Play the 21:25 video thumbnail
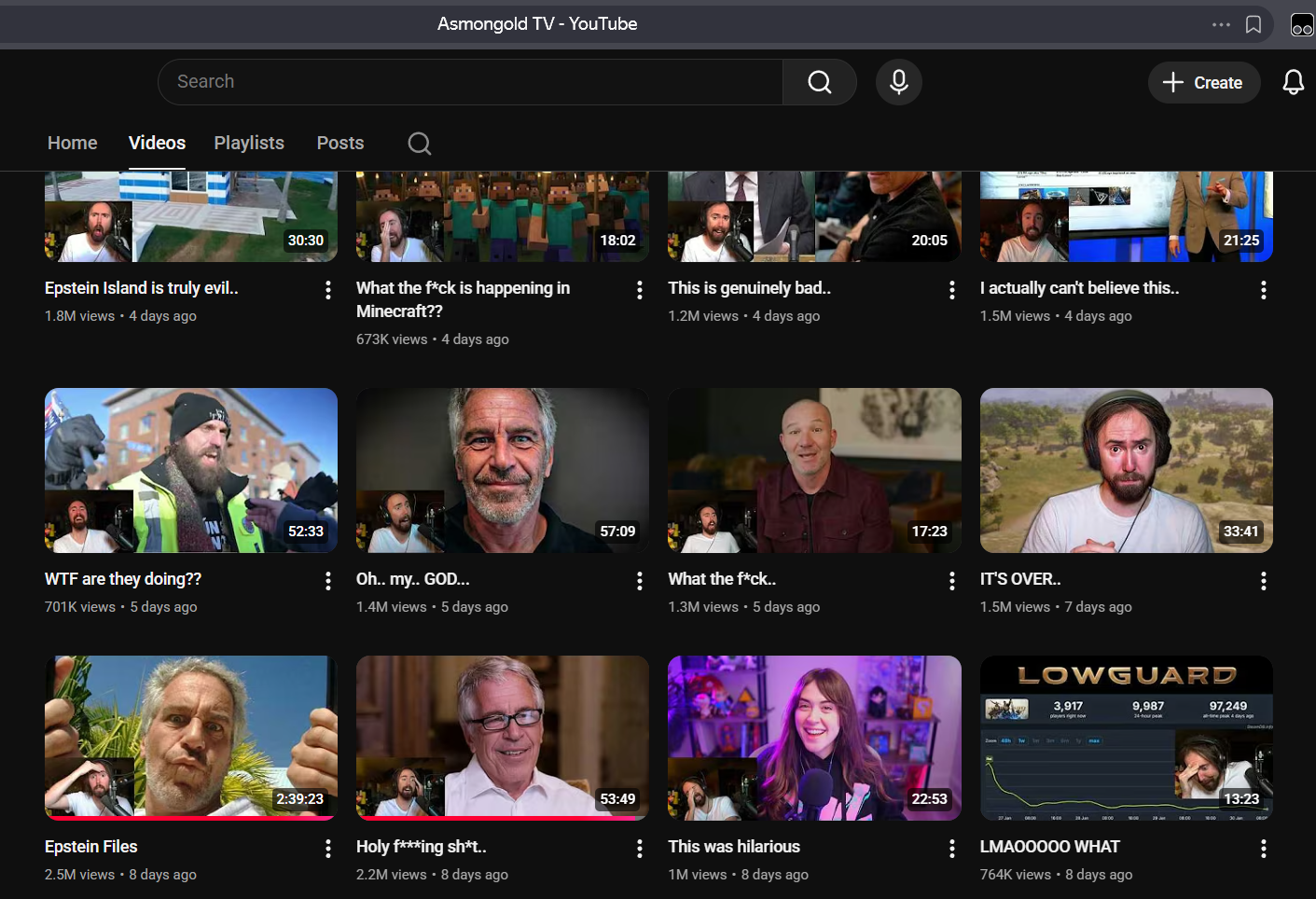 tap(1127, 217)
